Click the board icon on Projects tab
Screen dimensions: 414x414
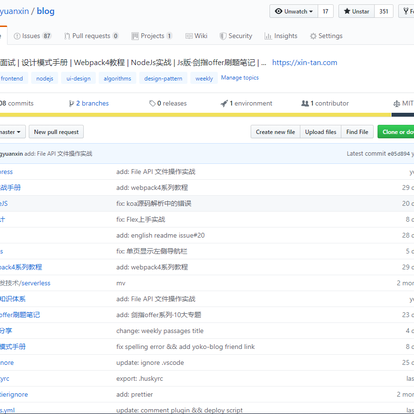pyautogui.click(x=135, y=36)
